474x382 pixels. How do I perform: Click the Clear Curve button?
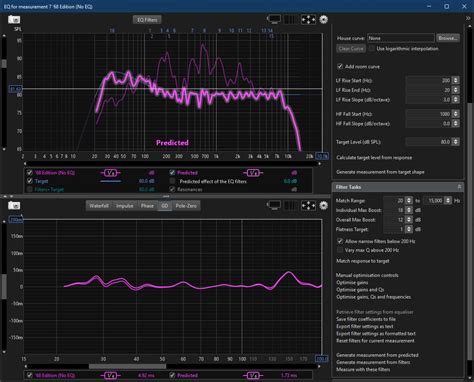click(x=351, y=49)
